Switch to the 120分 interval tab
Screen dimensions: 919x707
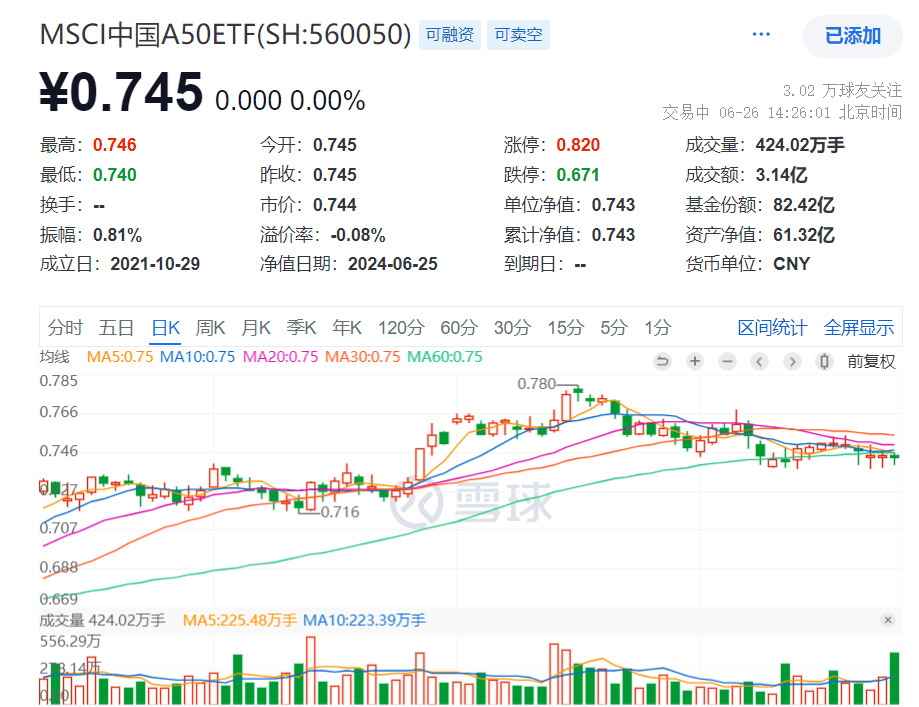tap(401, 327)
